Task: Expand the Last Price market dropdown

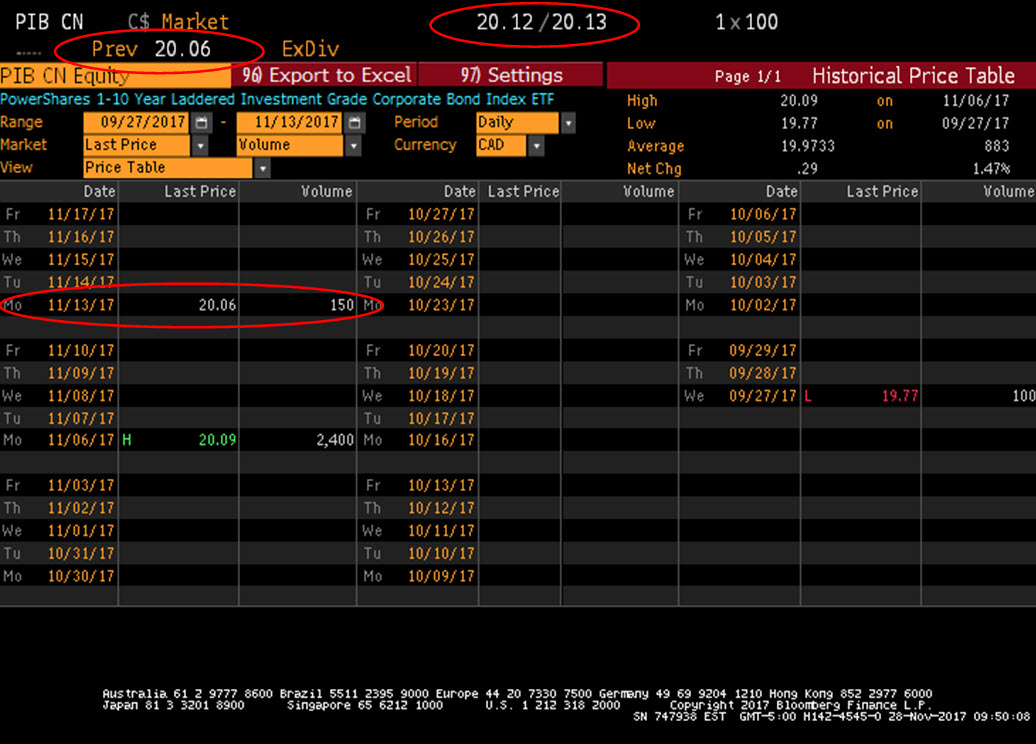Action: pyautogui.click(x=200, y=145)
